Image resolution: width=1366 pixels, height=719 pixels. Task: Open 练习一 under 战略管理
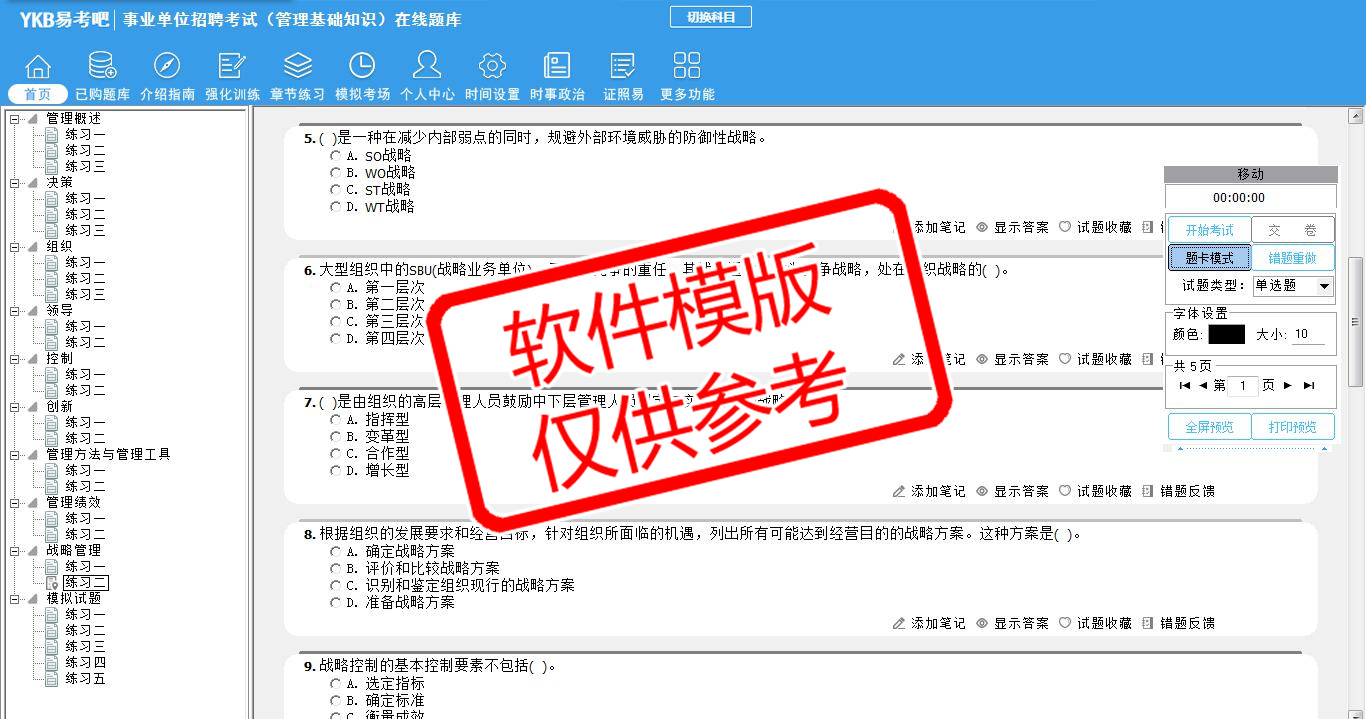pos(85,567)
